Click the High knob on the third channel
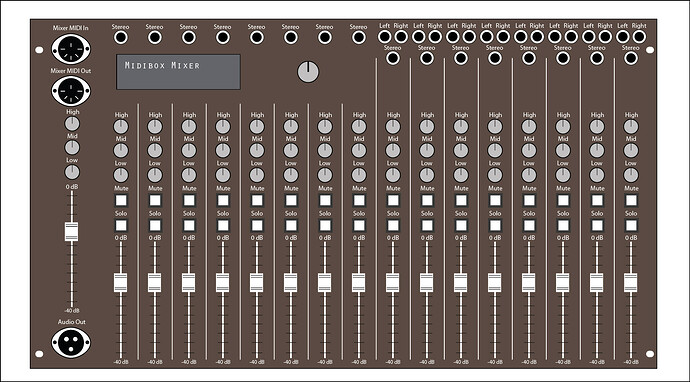The height and width of the screenshot is (382, 690). pos(189,127)
